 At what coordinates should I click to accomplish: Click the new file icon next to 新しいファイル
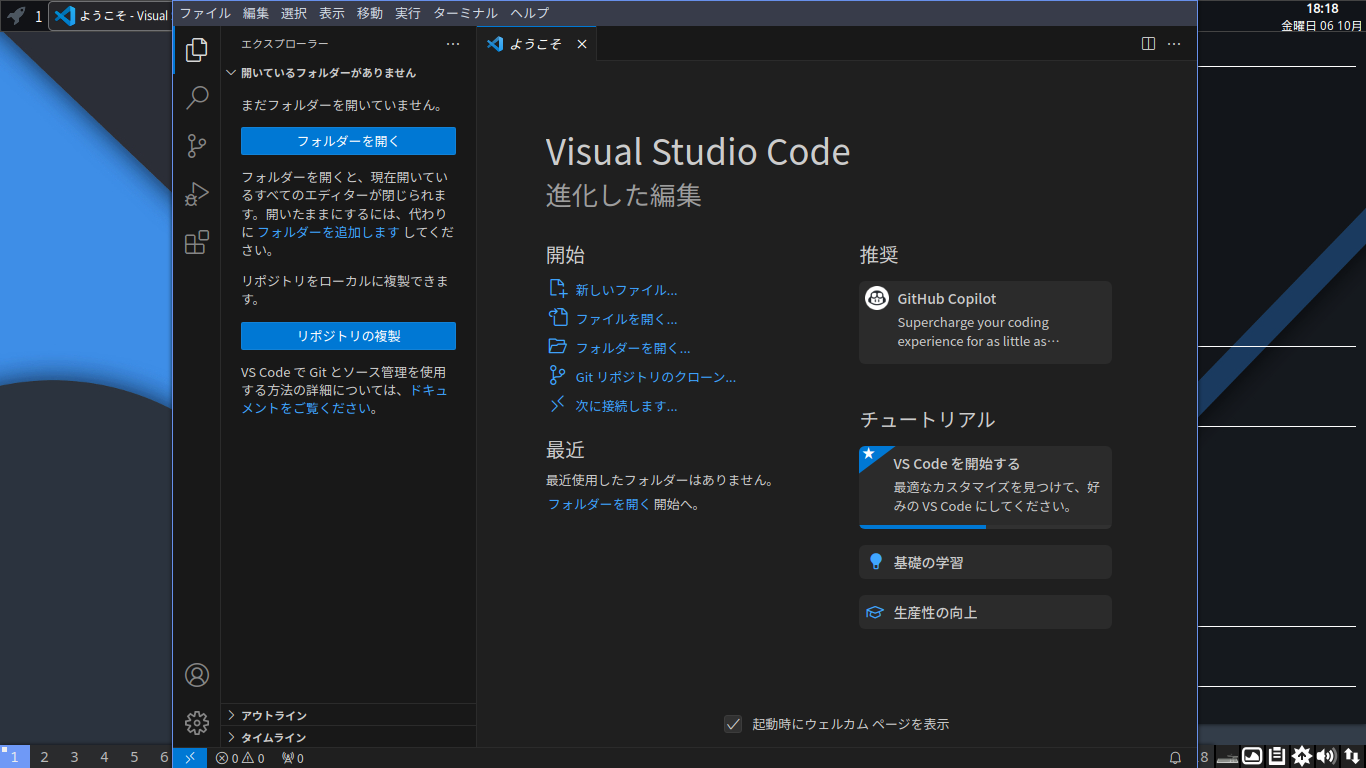558,289
